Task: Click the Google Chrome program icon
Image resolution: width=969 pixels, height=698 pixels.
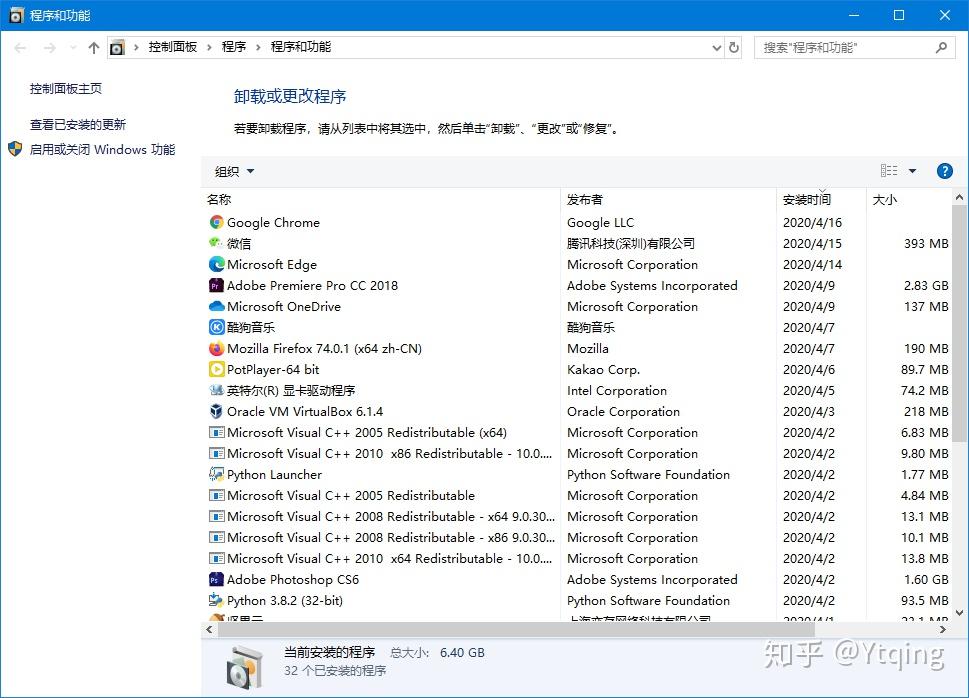Action: [216, 223]
